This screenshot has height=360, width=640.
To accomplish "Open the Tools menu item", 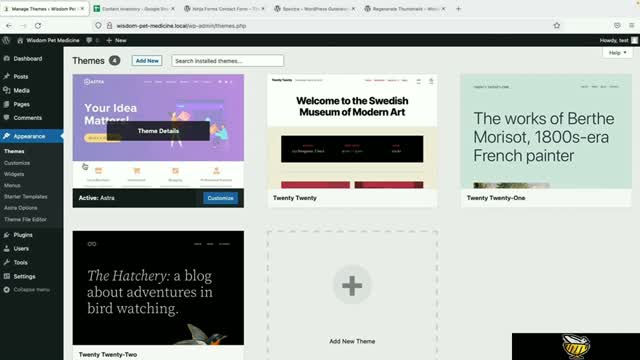I will point(20,262).
